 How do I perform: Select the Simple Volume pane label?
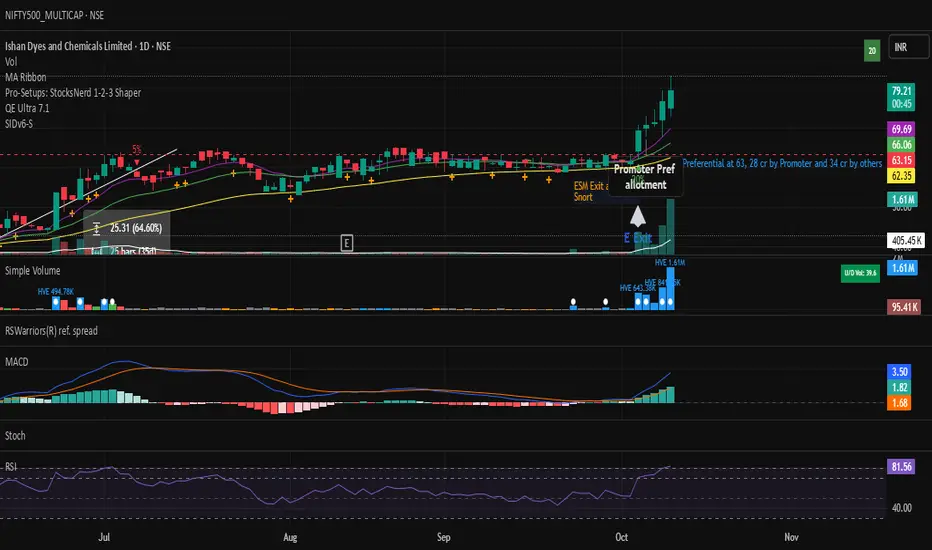pyautogui.click(x=33, y=271)
